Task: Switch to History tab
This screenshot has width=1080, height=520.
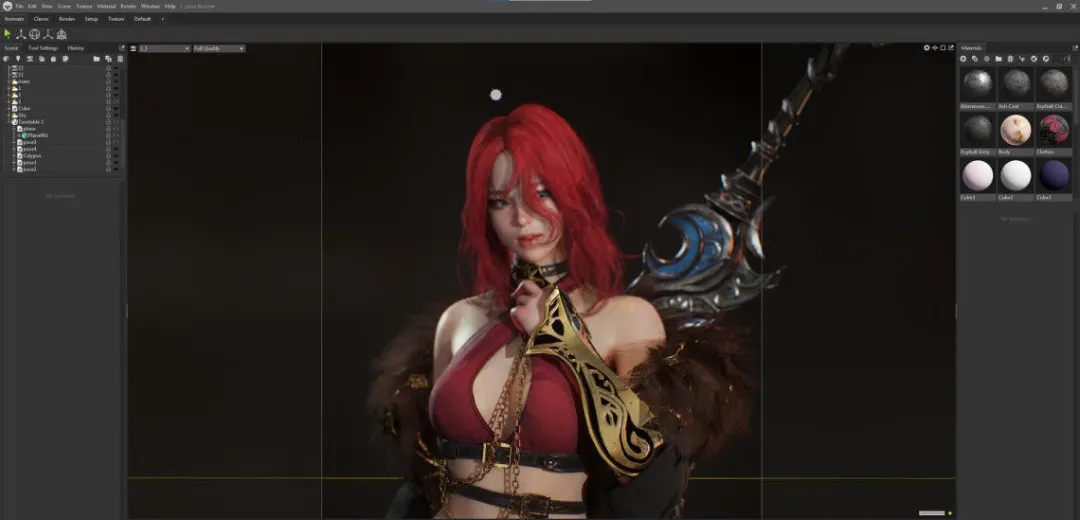Action: pyautogui.click(x=76, y=48)
